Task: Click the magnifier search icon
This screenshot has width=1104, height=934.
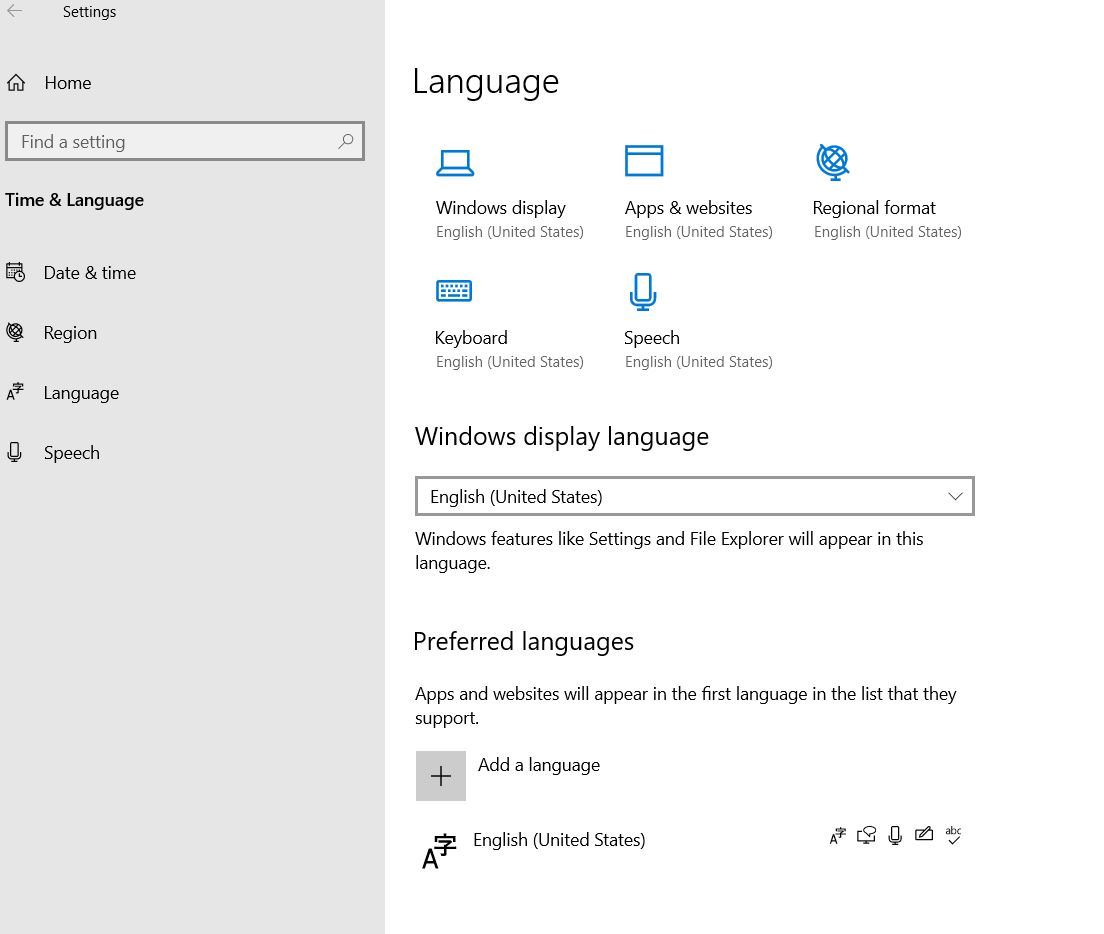Action: (346, 141)
